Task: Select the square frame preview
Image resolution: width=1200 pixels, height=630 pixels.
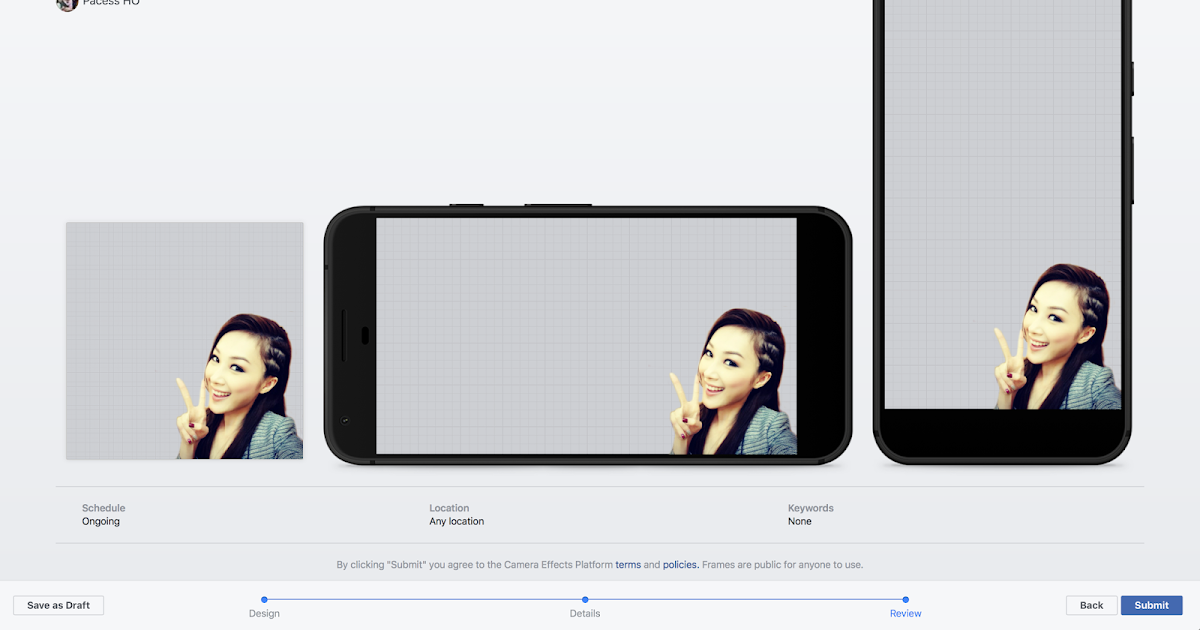Action: coord(184,340)
